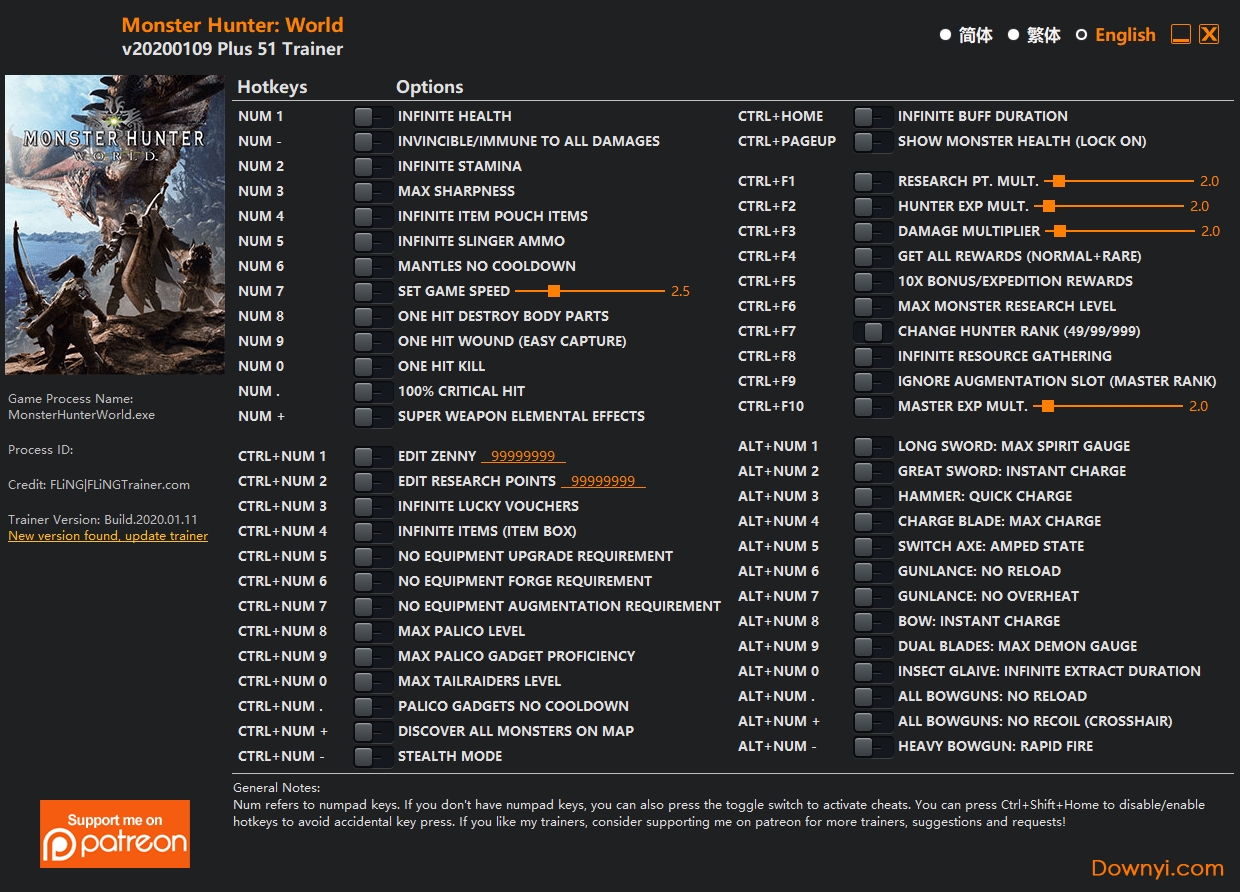The height and width of the screenshot is (892, 1240).
Task: Toggle Infinite Health cheat on
Action: pos(373,117)
